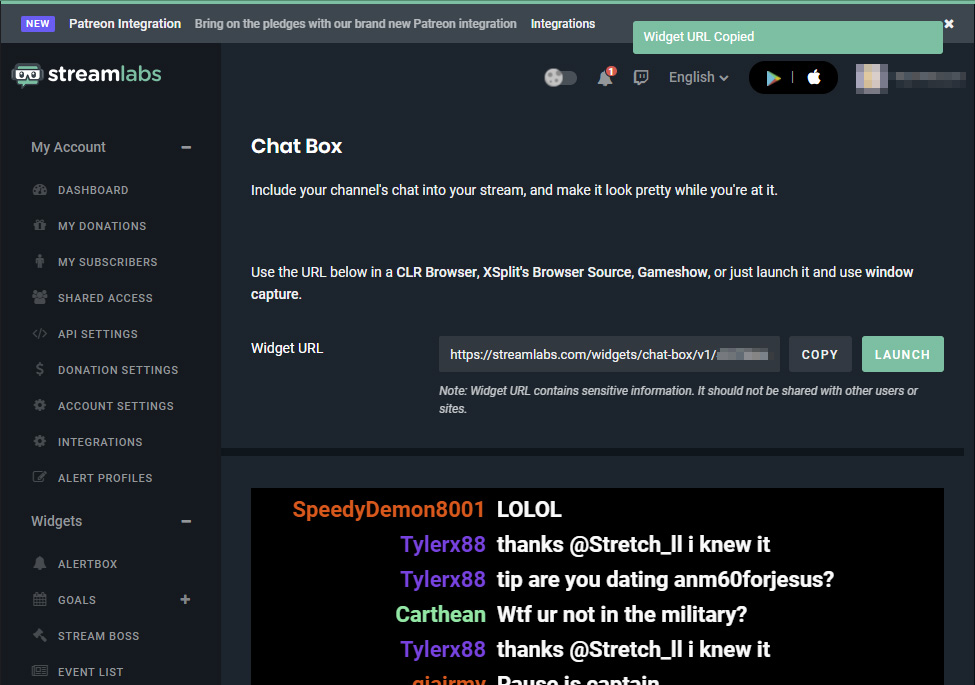
Task: Open Donation Settings page
Action: click(x=118, y=370)
